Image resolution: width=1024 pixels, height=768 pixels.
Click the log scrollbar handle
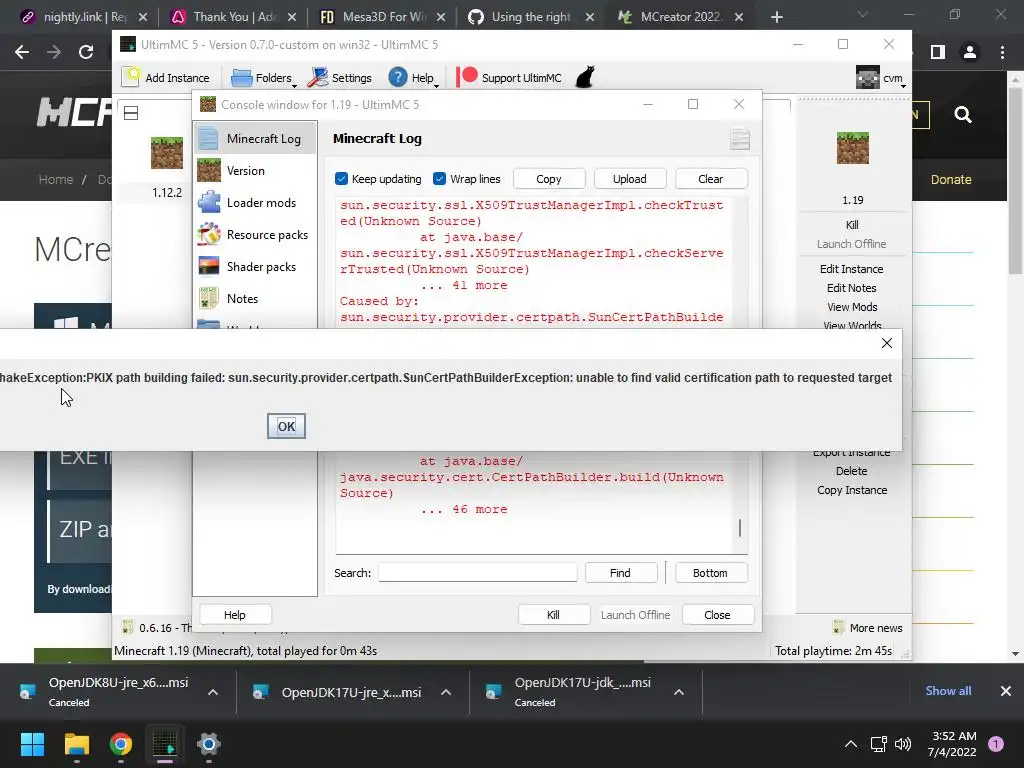pyautogui.click(x=740, y=528)
